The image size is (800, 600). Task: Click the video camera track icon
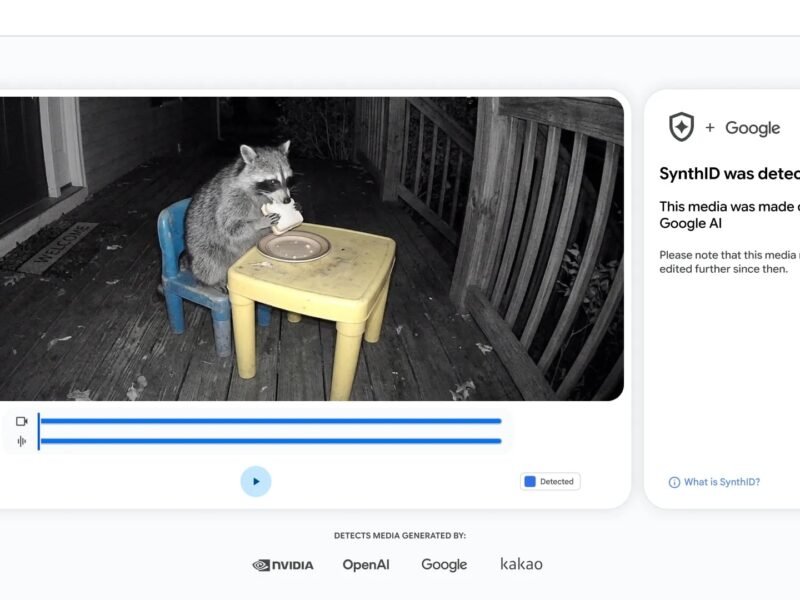coord(22,421)
